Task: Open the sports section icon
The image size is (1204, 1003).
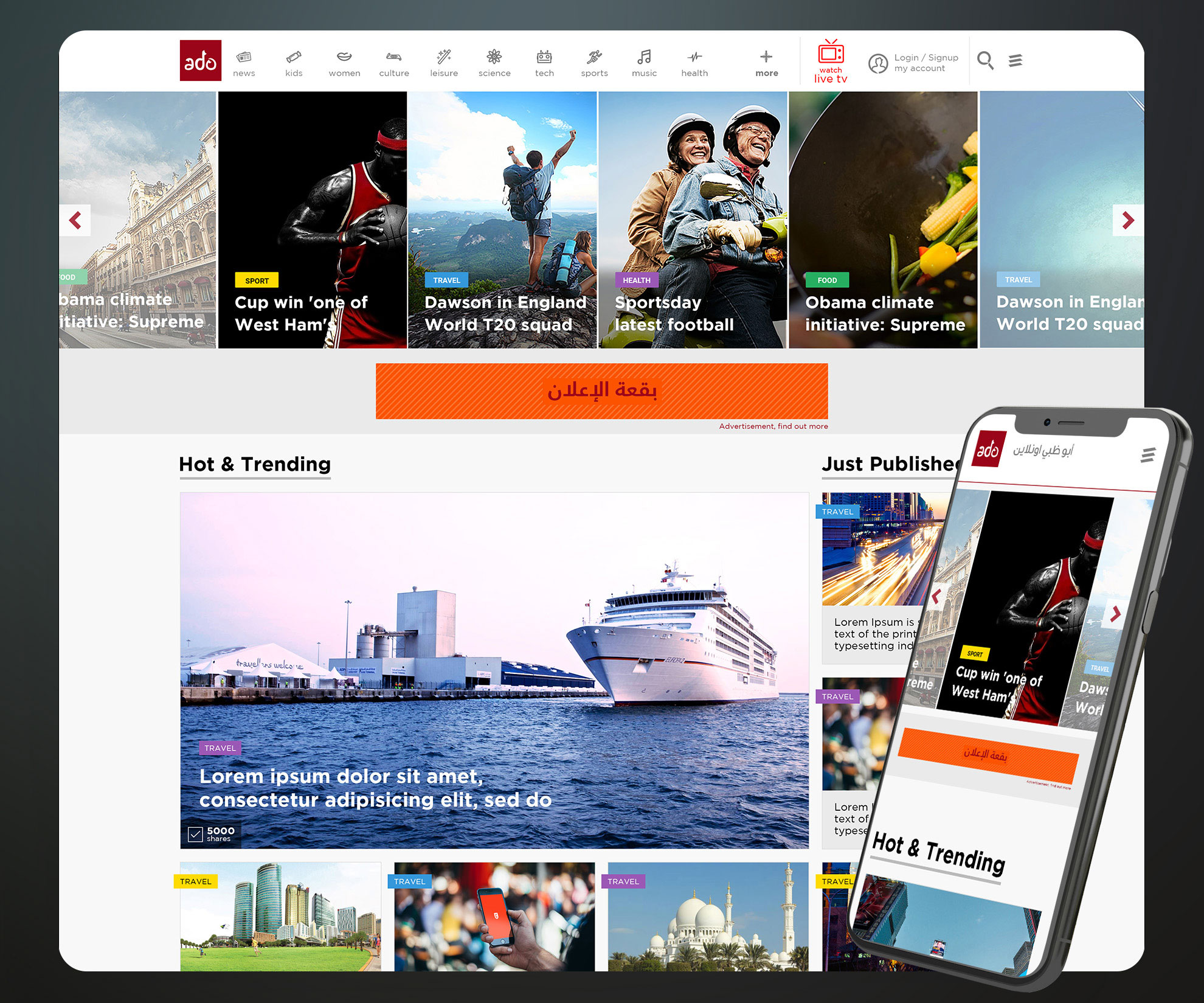Action: click(594, 57)
